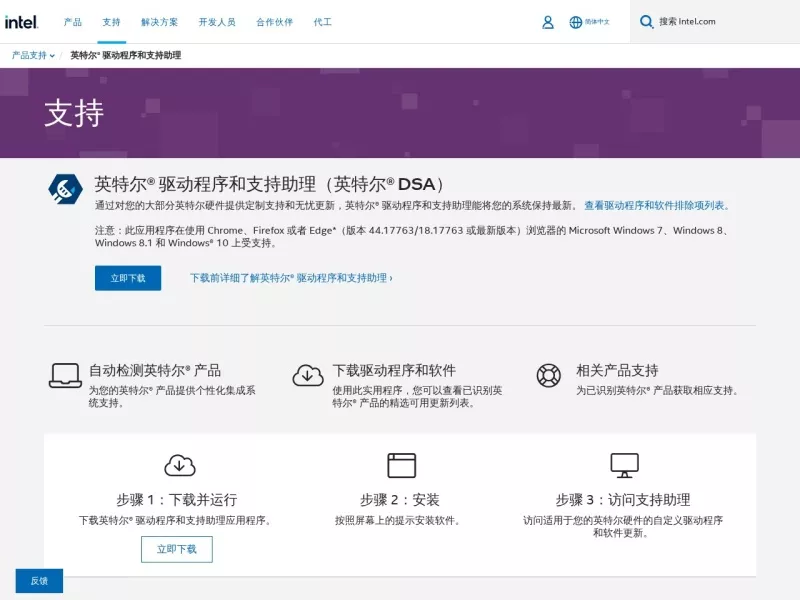Screen dimensions: 800x600
Task: Open the 开发人员 menu
Action: (x=217, y=22)
